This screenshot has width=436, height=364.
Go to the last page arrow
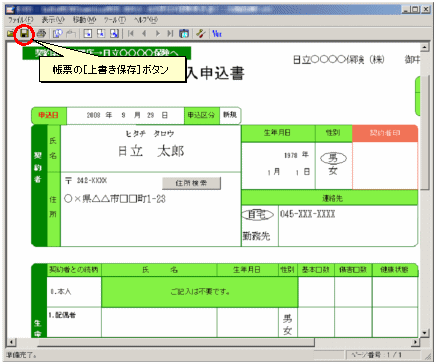pyautogui.click(x=170, y=34)
